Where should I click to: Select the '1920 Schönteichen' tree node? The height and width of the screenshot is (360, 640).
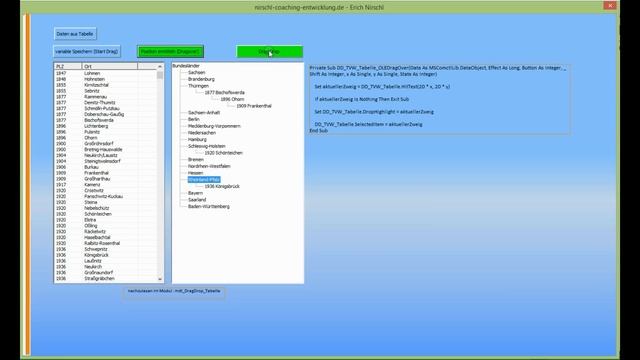(x=224, y=153)
